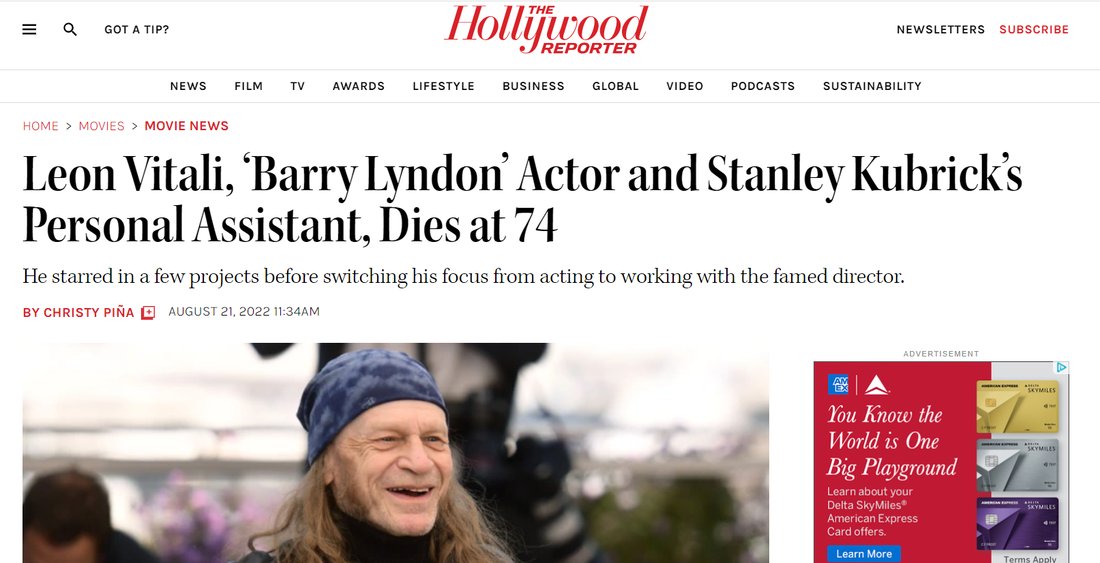
Task: Click the search magnifier icon
Action: click(70, 29)
